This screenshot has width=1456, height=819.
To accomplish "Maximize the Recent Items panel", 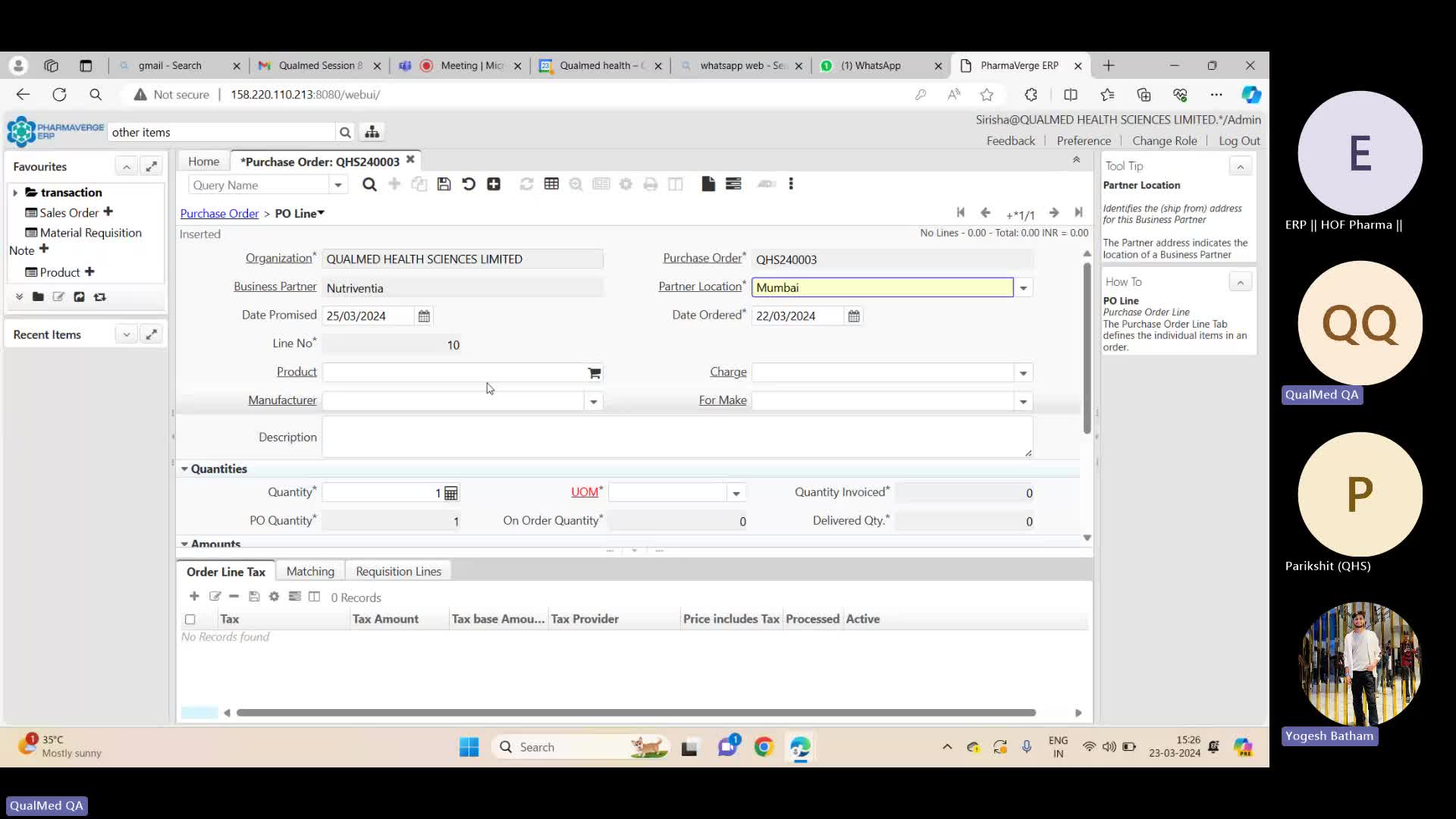I will click(x=152, y=334).
